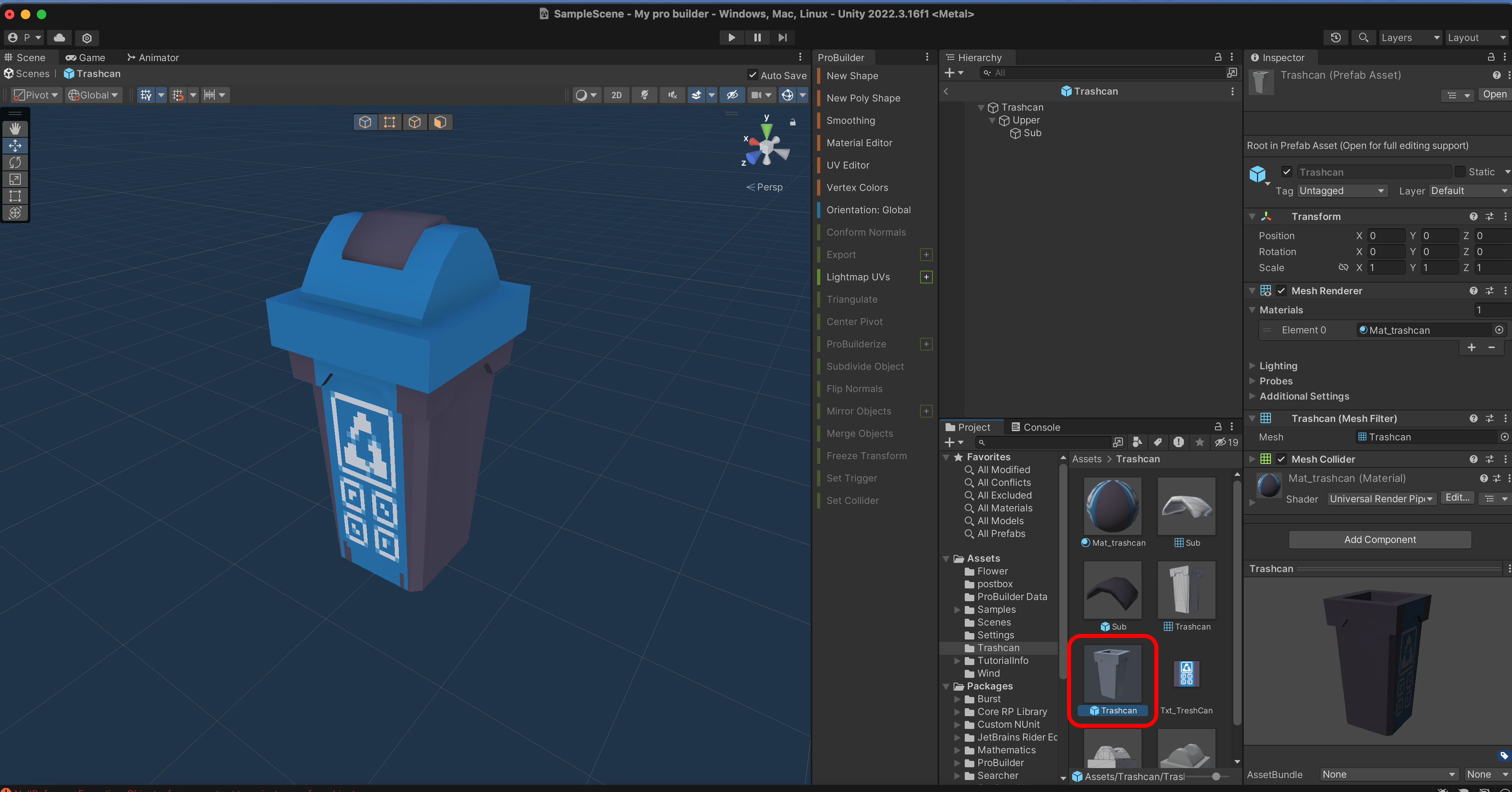Select the Rotate tool
The image size is (1512, 792).
15,162
